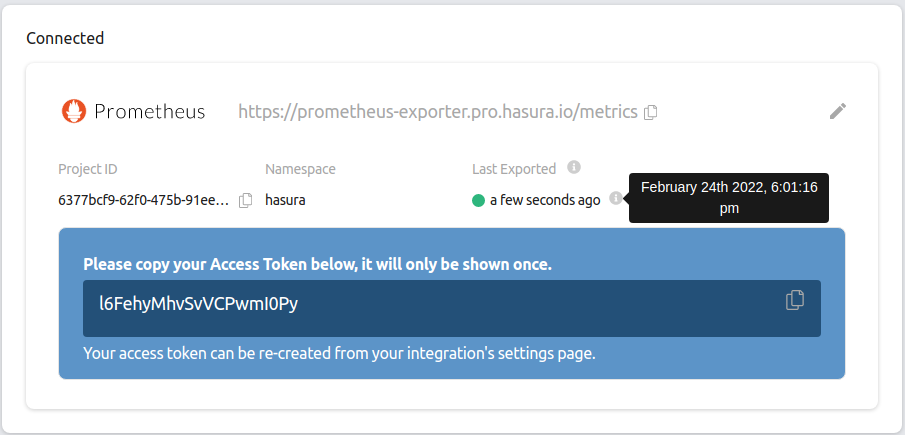This screenshot has width=905, height=435.
Task: Click the 'Prometheus' integration name
Action: (150, 111)
